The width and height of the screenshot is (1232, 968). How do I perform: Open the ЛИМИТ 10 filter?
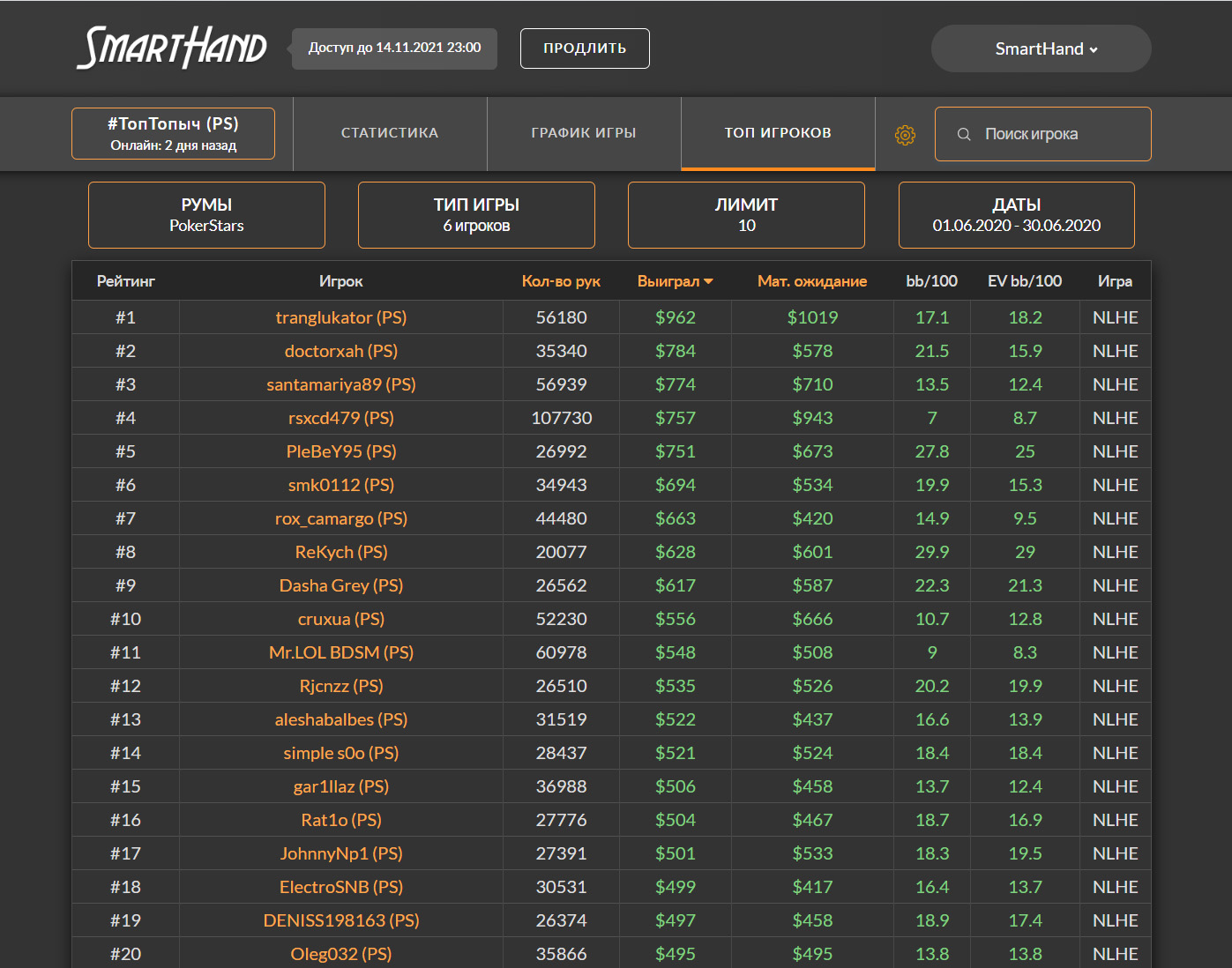pos(746,215)
